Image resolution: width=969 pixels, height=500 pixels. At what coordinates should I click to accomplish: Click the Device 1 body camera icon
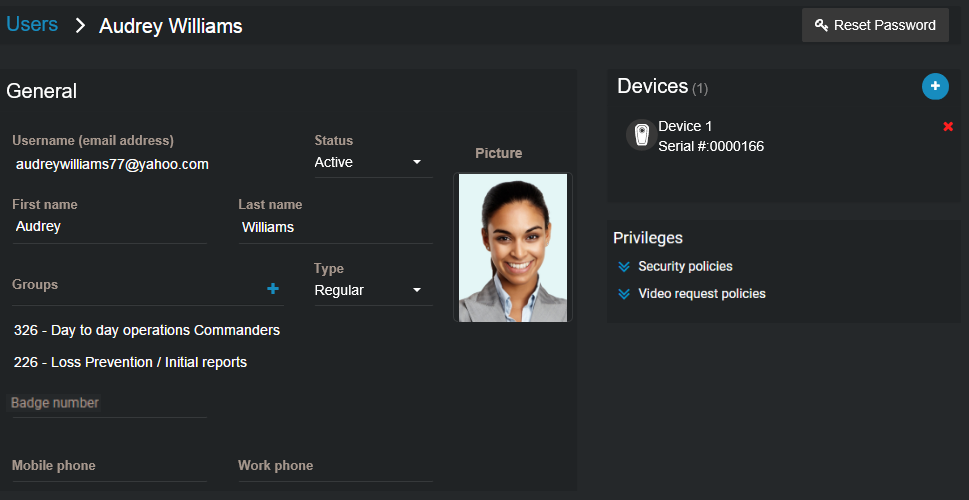point(641,135)
